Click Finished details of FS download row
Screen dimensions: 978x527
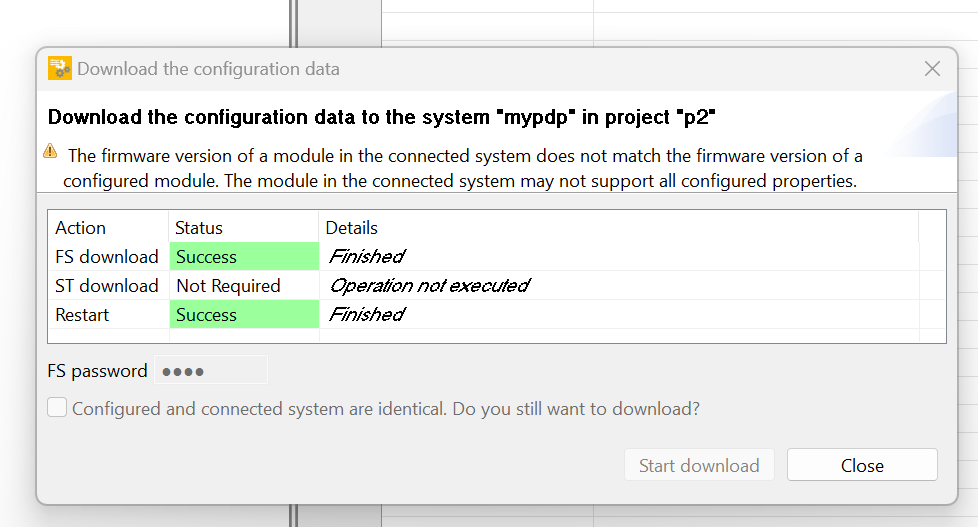[619, 256]
